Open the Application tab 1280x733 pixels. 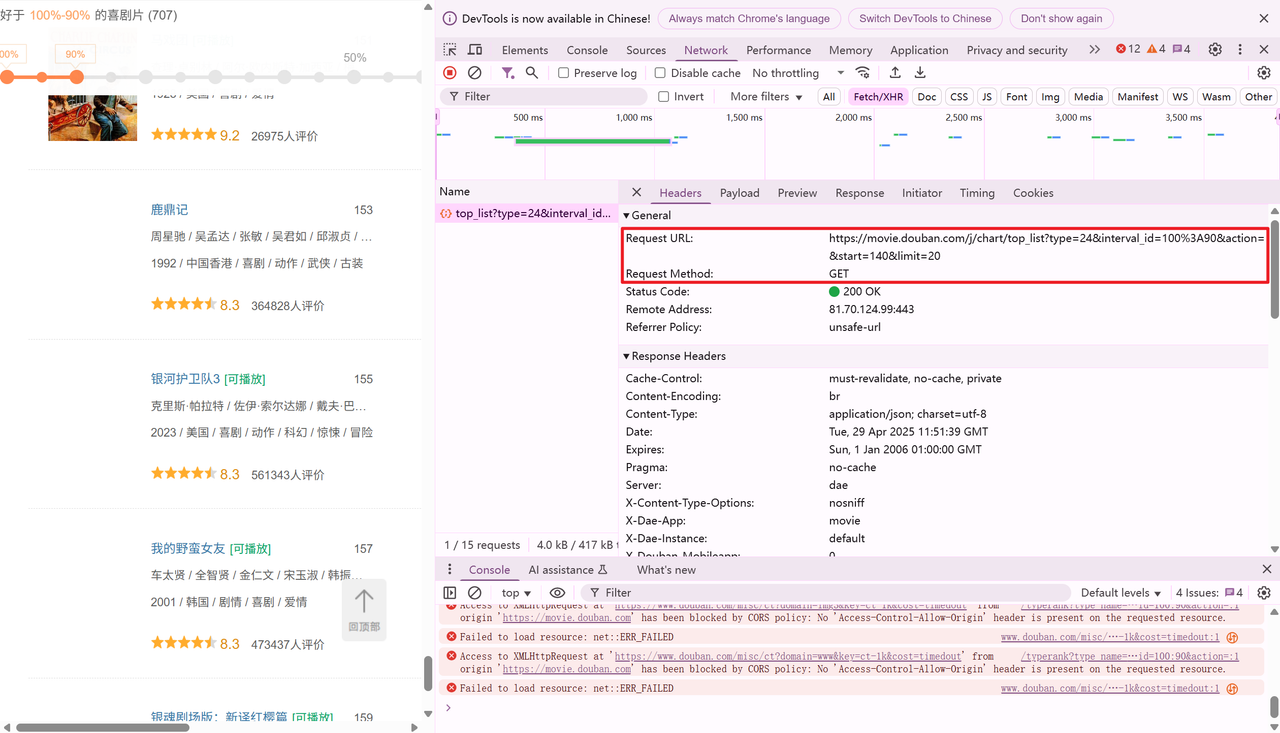[919, 50]
